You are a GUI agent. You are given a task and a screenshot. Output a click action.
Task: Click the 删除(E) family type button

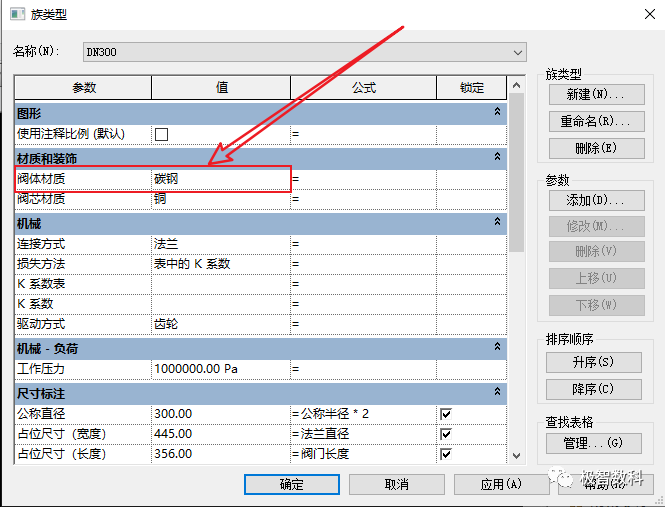597,148
